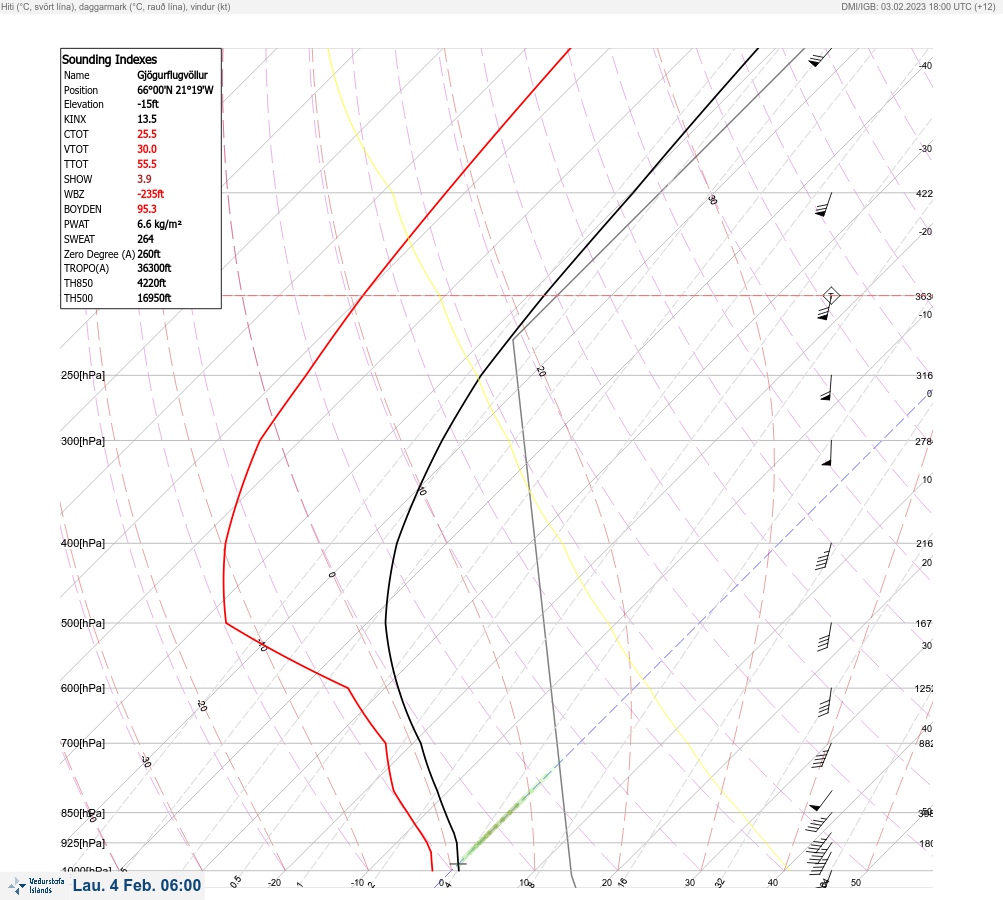Click the 600[hPa] pressure label

[83, 688]
